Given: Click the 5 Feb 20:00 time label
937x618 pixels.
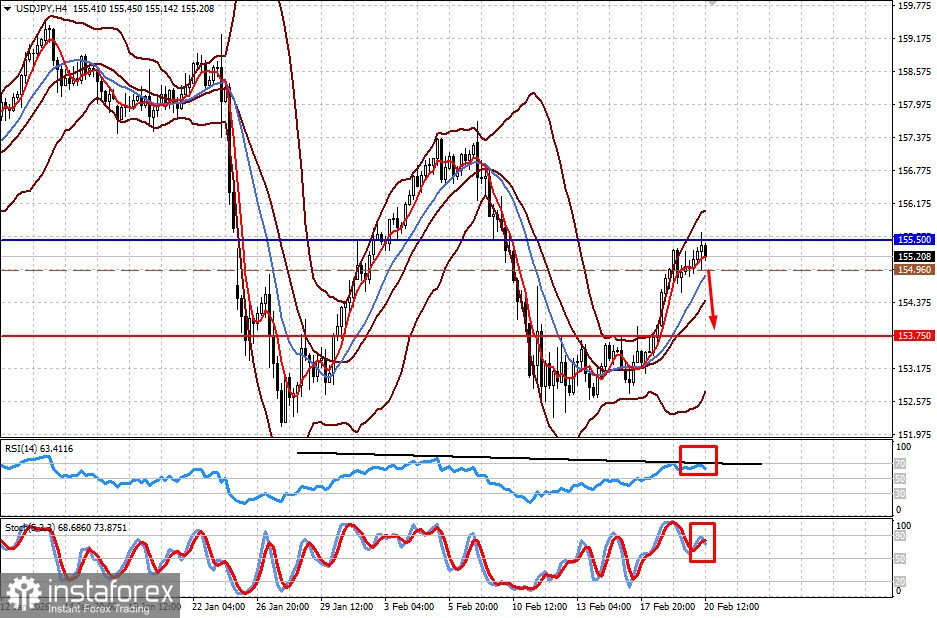Looking at the screenshot, I should pyautogui.click(x=473, y=607).
